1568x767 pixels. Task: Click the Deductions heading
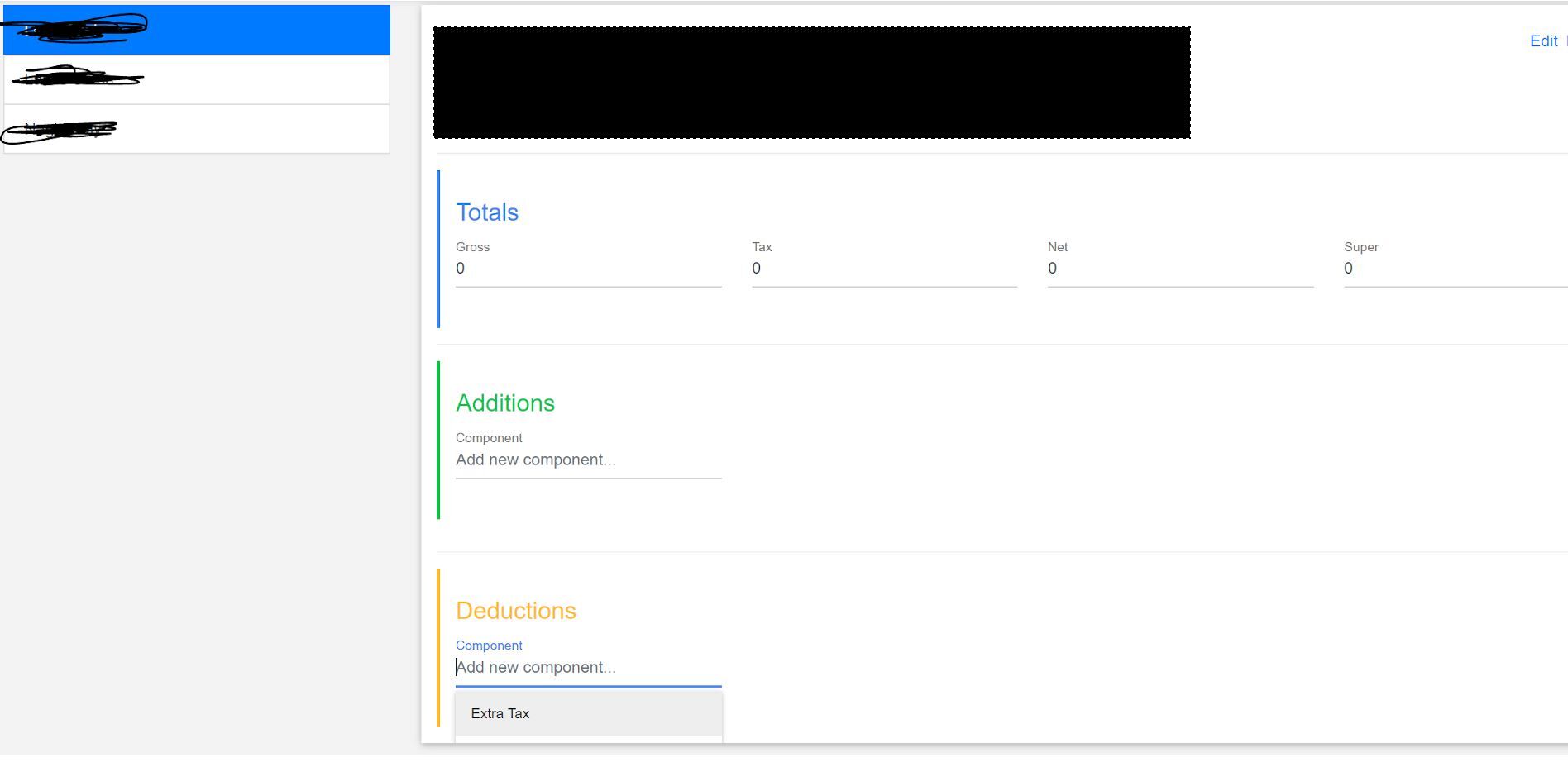coord(516,611)
